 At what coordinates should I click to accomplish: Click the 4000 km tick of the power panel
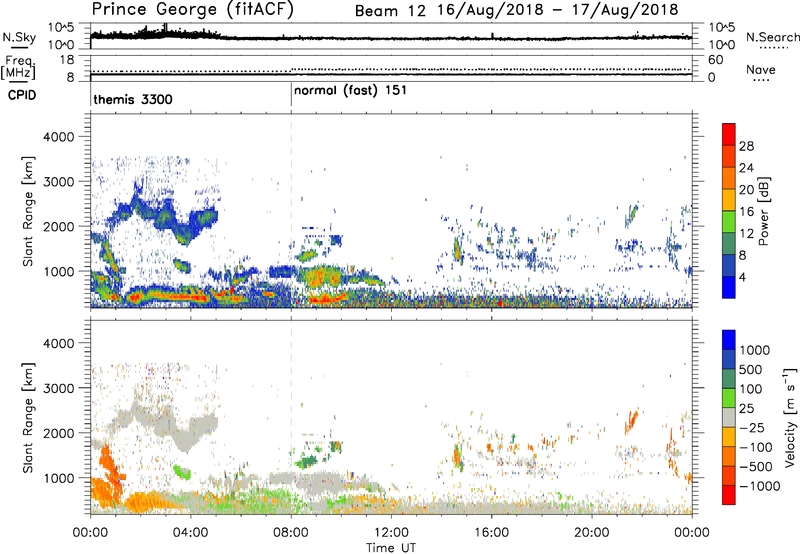(58, 137)
